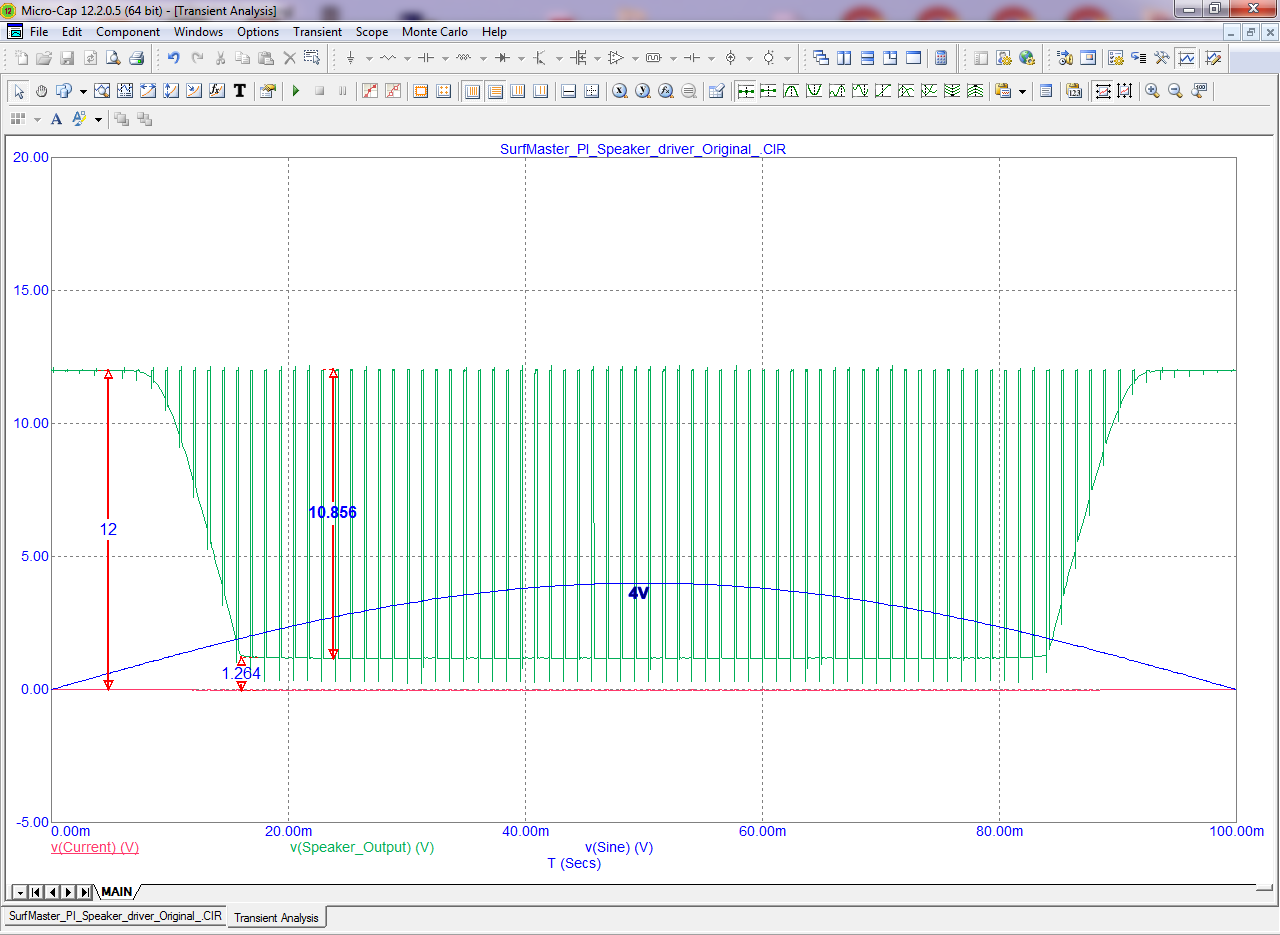Click the Tile Vertical windows icon
Image resolution: width=1280 pixels, height=935 pixels.
point(844,58)
